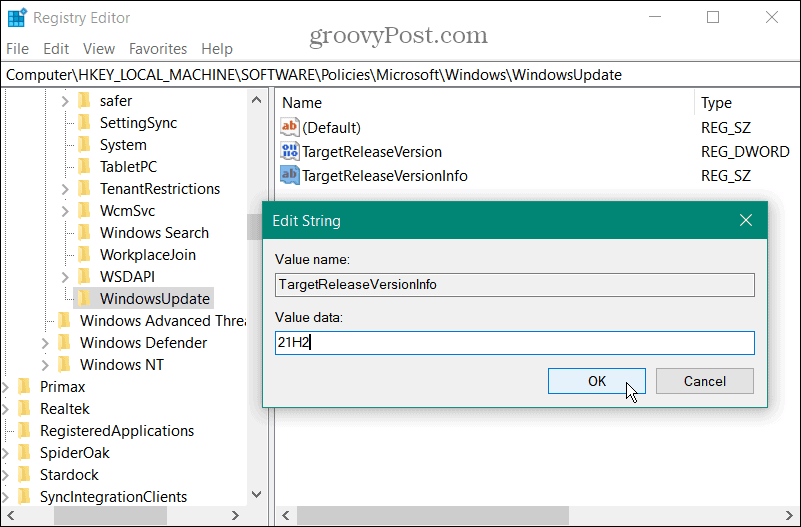Click the TabletPC folder icon

click(x=85, y=167)
